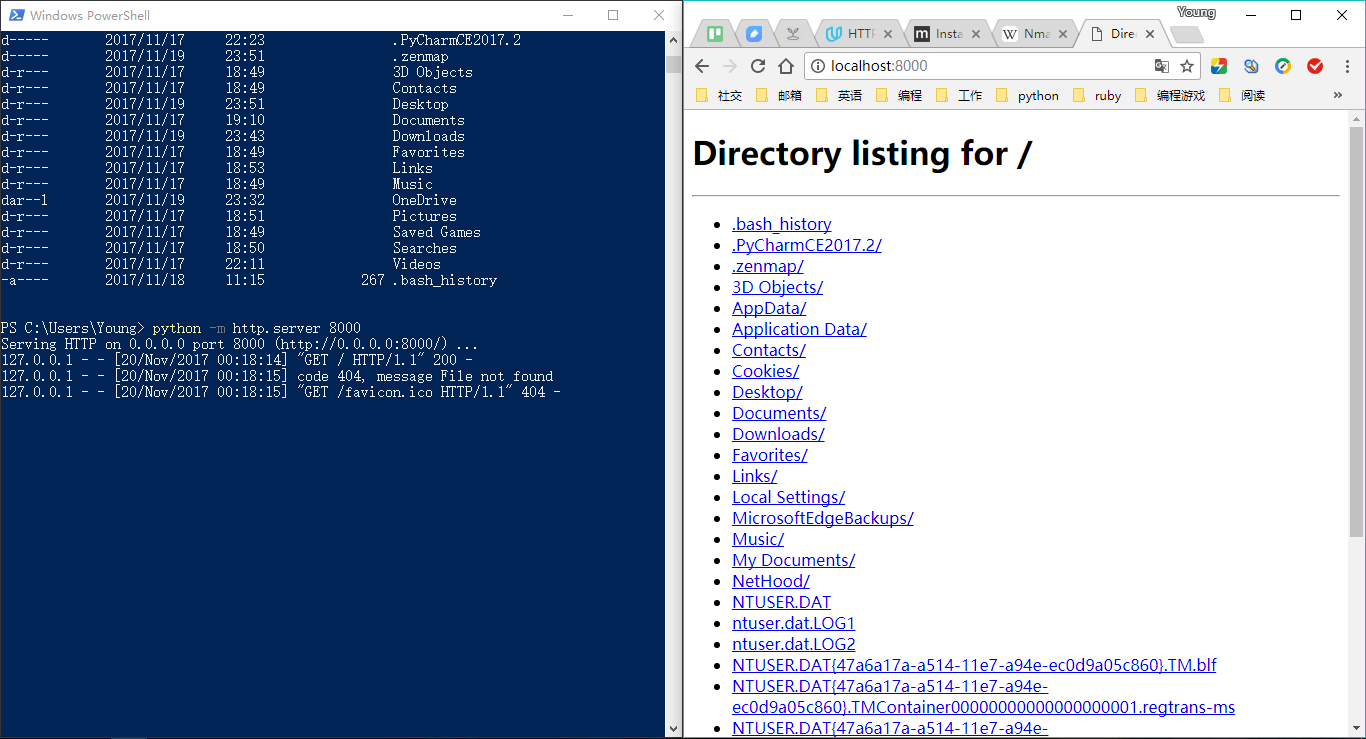Click the Chrome back arrow

pos(702,66)
